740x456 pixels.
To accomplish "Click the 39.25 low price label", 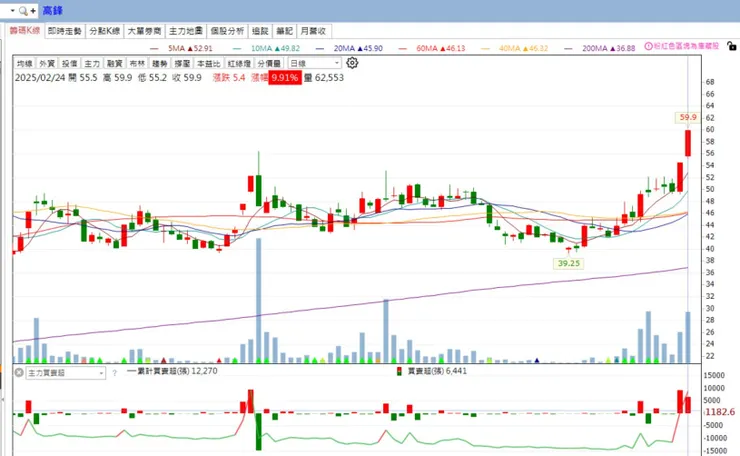I will click(569, 263).
